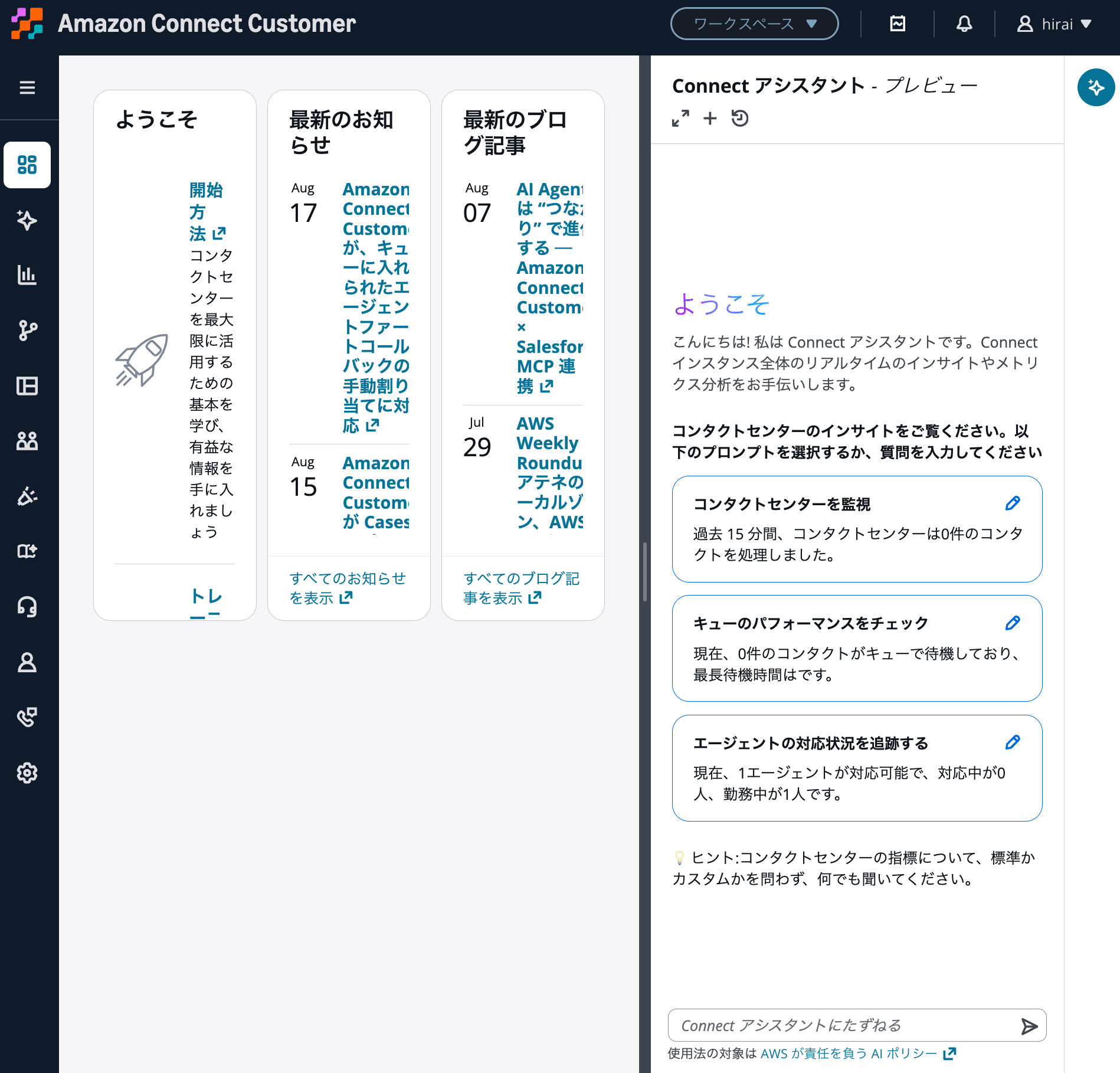The image size is (1120, 1073).
Task: Open the headset sidebar icon
Action: click(27, 607)
